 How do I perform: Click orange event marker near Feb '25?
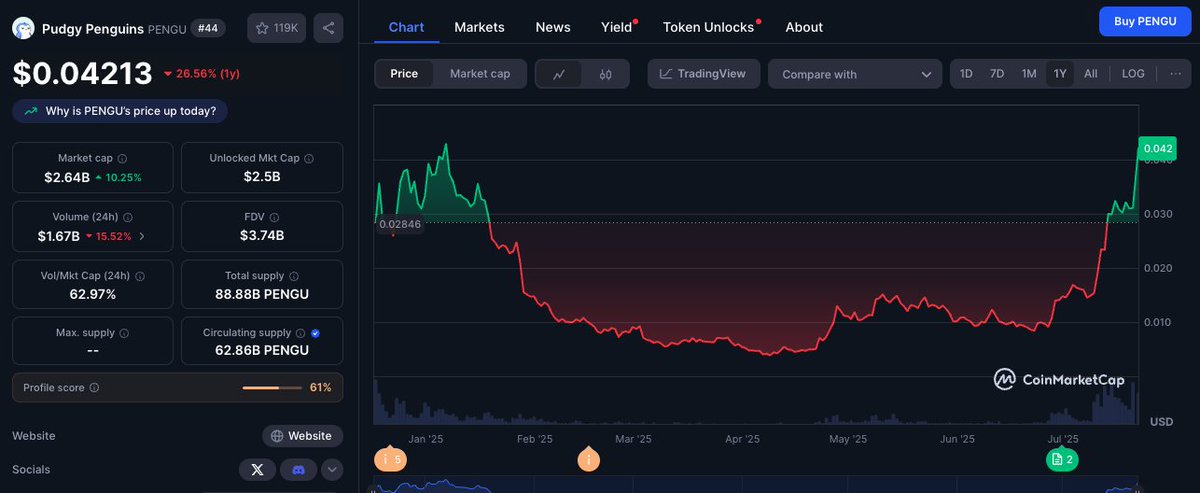tap(589, 459)
